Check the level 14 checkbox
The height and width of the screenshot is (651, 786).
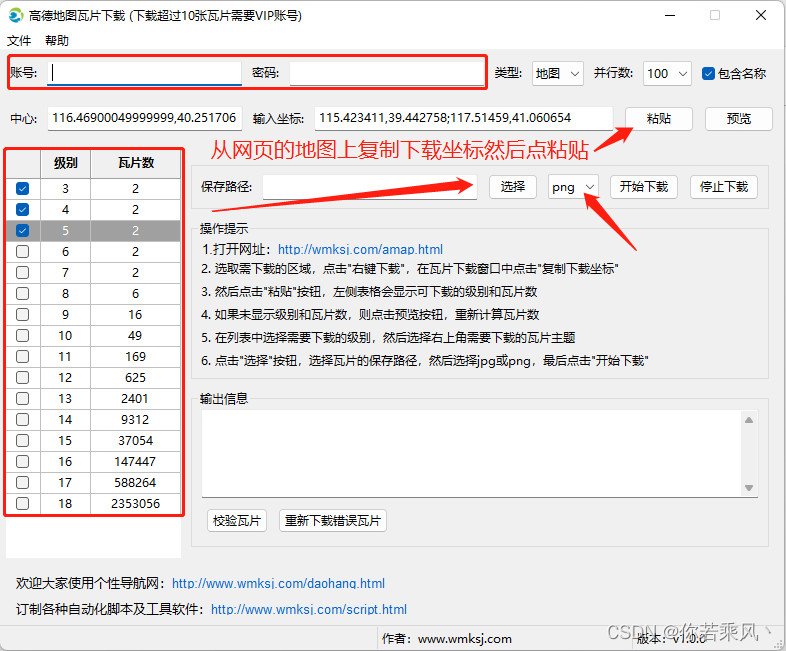(23, 419)
